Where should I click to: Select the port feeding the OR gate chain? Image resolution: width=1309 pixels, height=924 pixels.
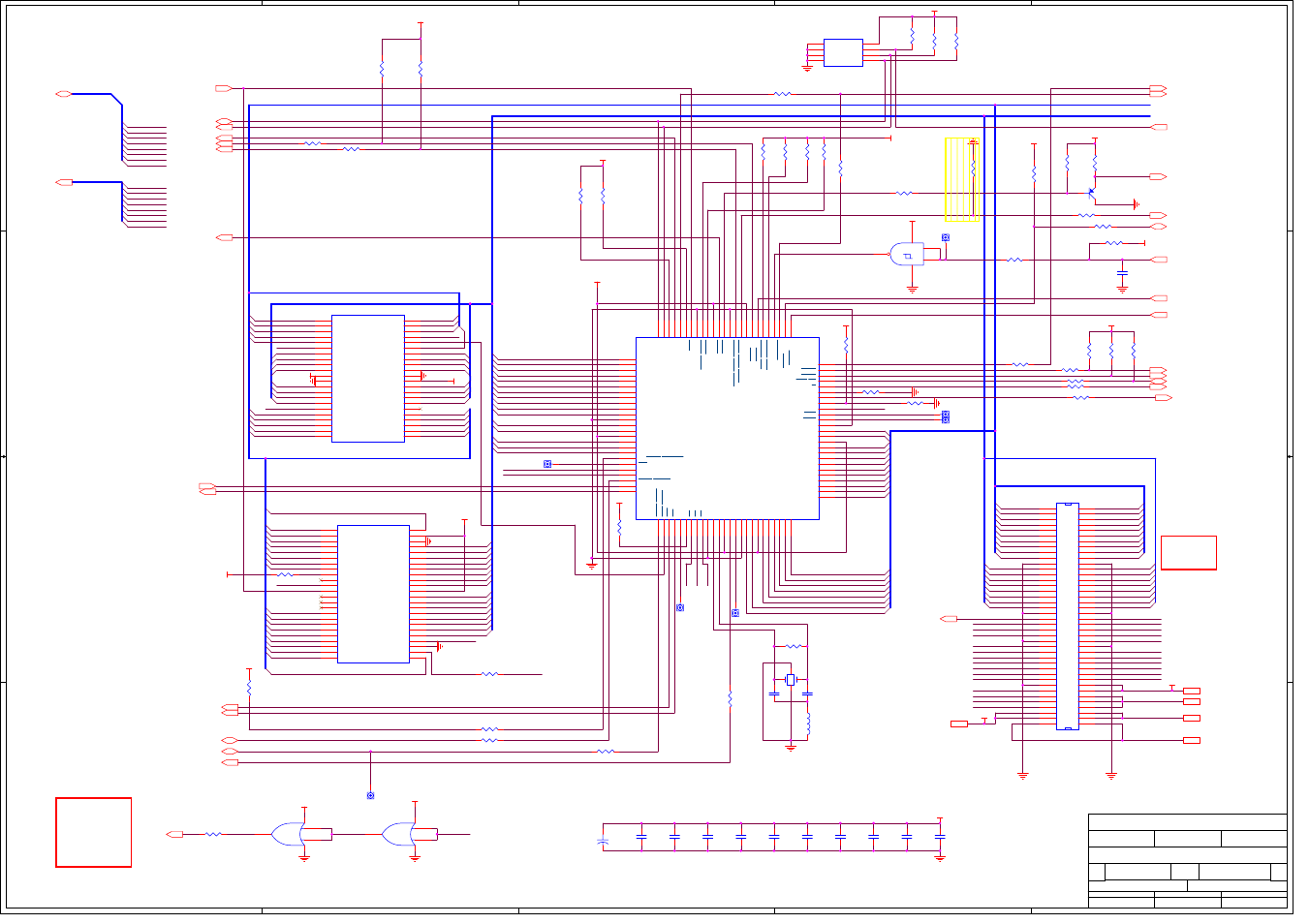point(175,834)
